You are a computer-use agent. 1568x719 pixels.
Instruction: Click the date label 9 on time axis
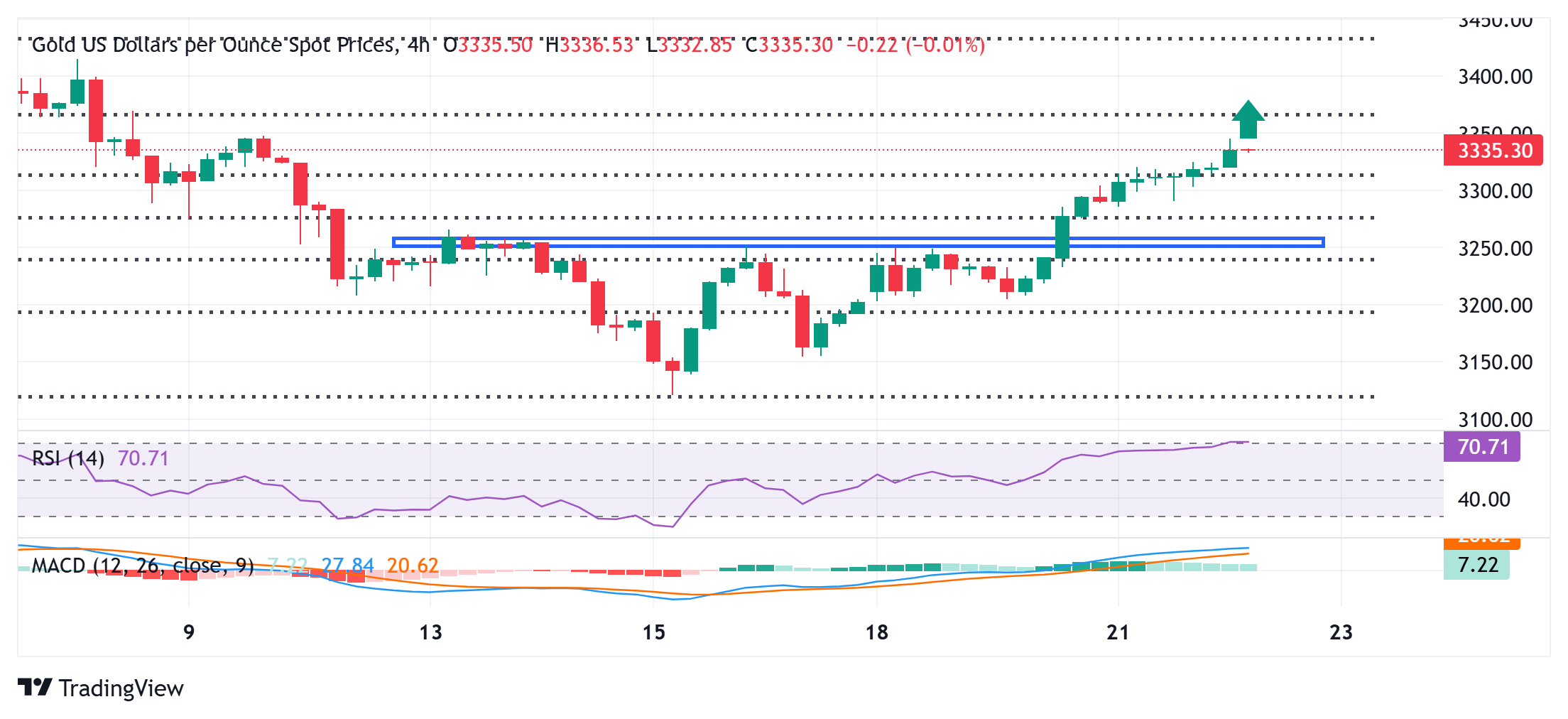(x=189, y=632)
